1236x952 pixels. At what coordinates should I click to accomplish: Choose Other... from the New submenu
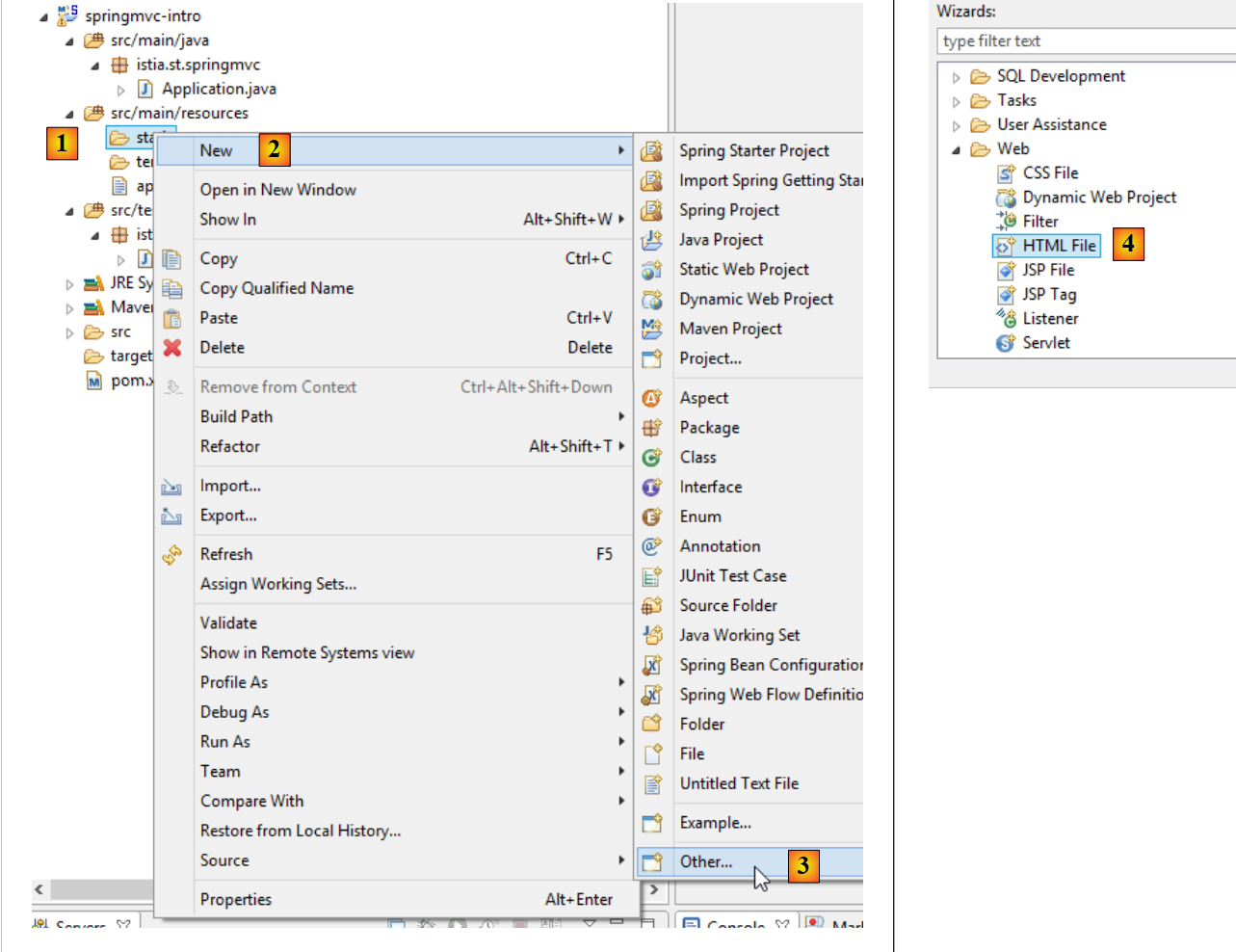705,861
